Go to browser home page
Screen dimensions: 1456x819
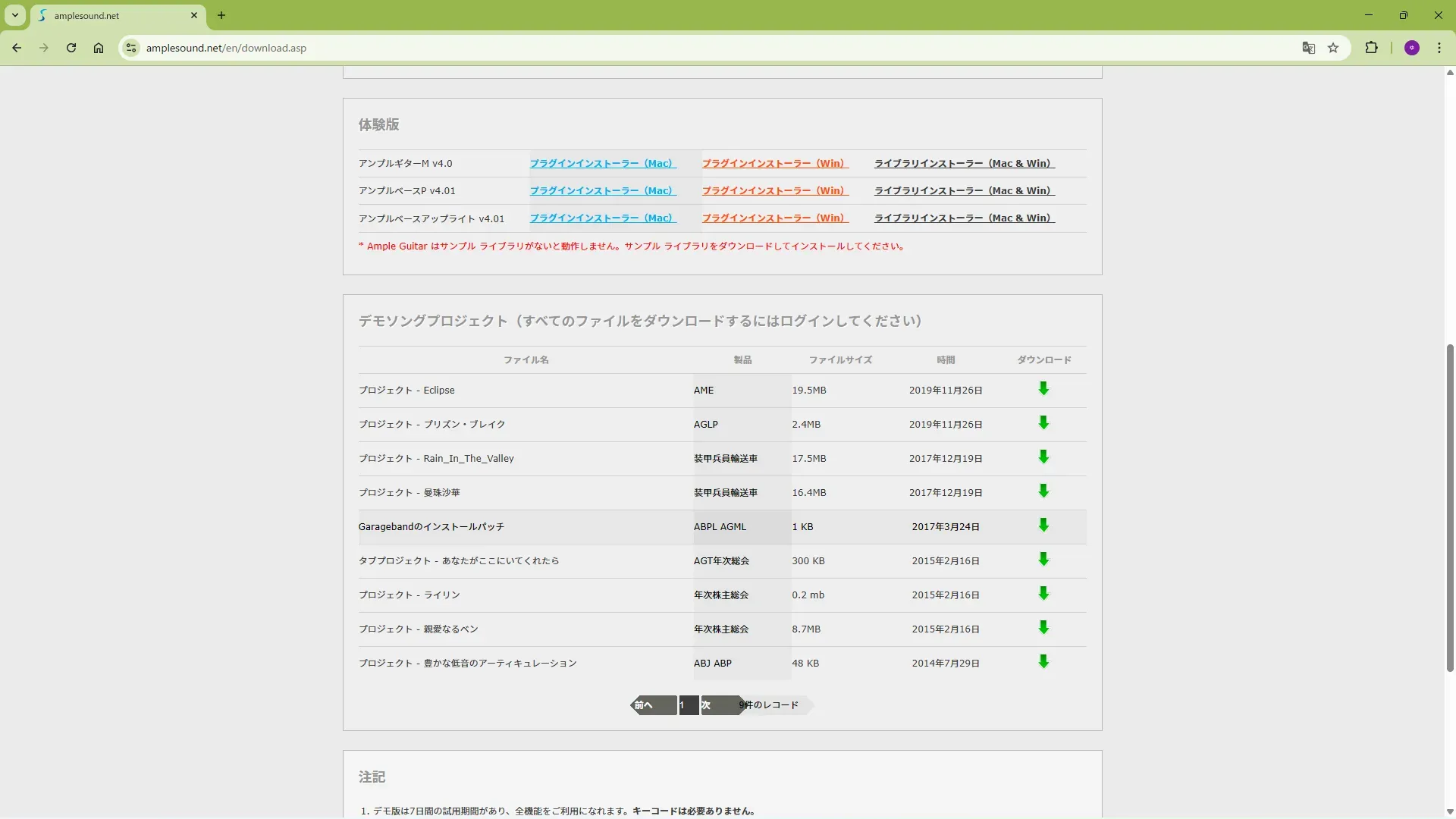click(99, 48)
